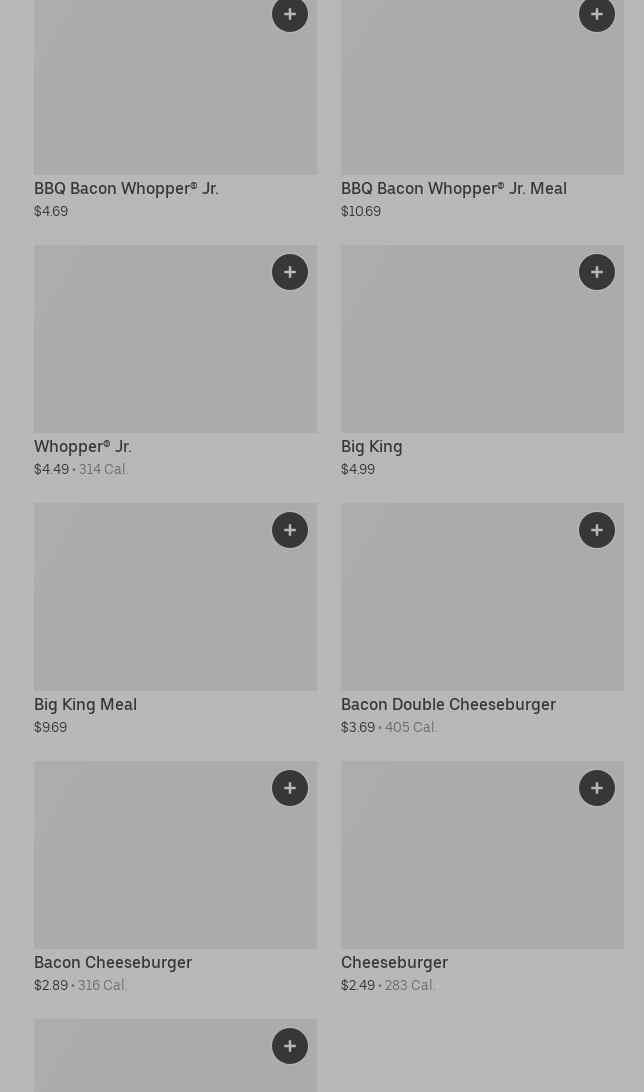Open the BBQ Bacon Whopper Jr. Meal title
The height and width of the screenshot is (1092, 644).
click(453, 189)
